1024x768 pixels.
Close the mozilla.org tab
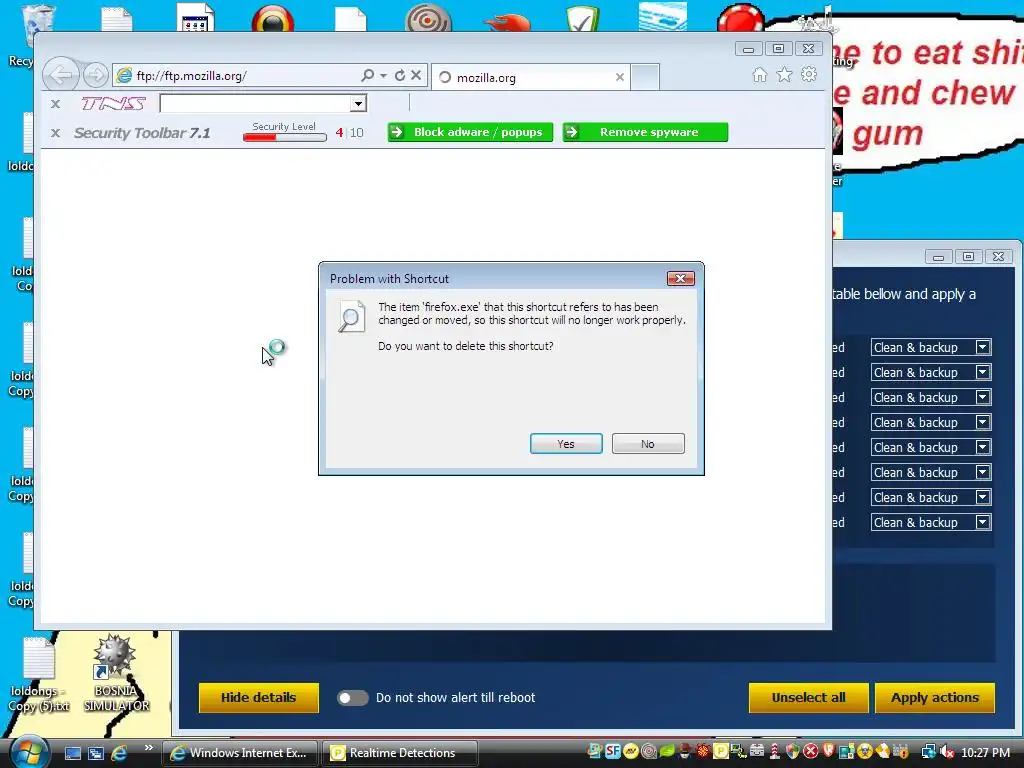tap(620, 77)
